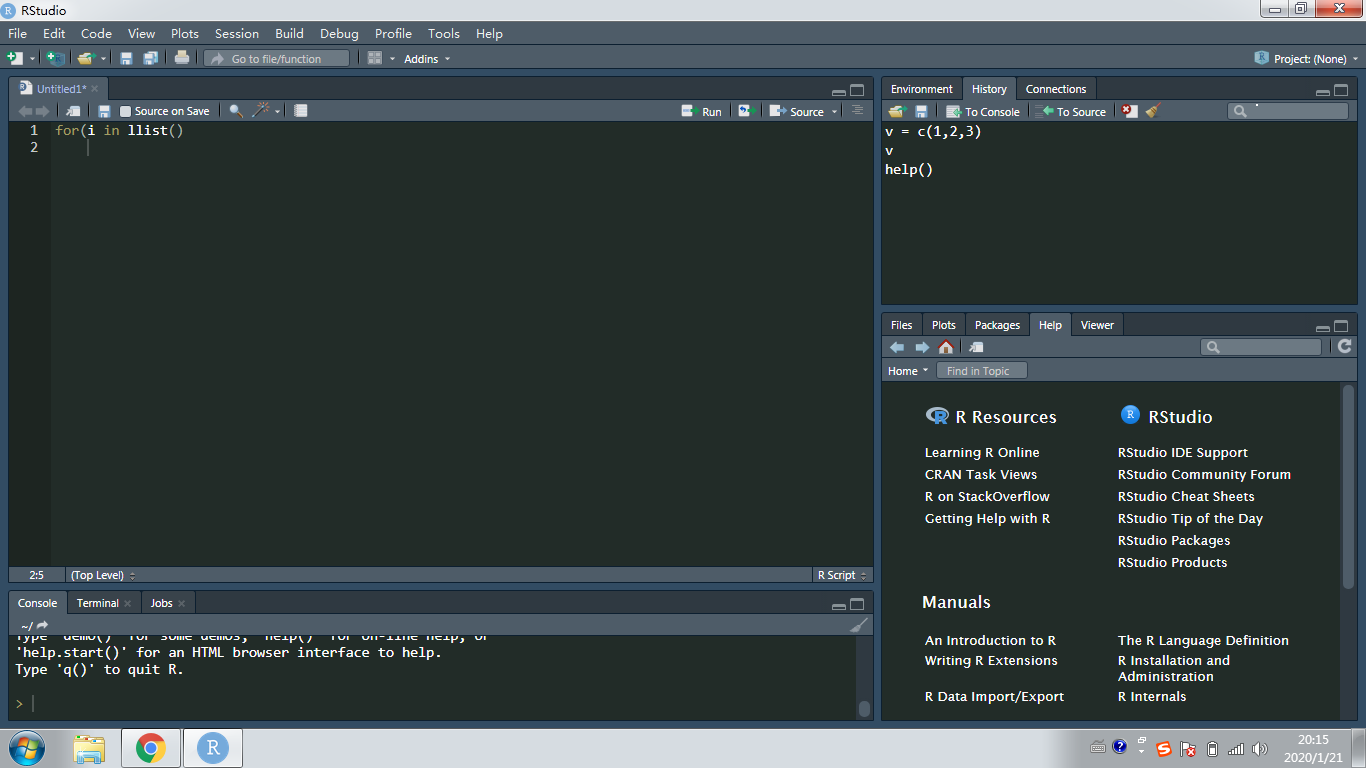
Task: Click the Save All documents icon
Action: click(150, 58)
